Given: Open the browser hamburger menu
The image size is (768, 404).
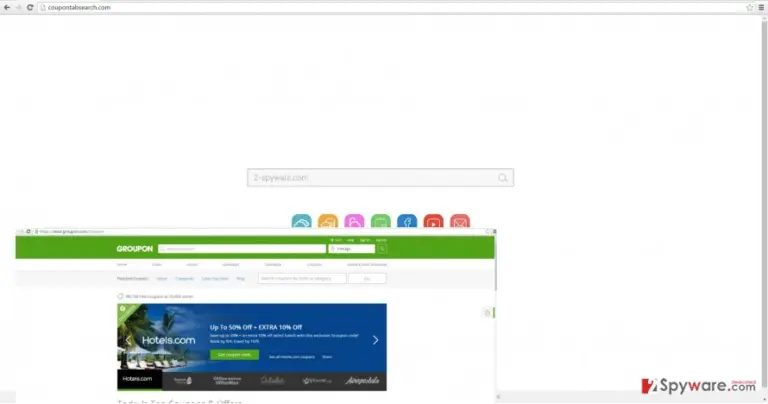Looking at the screenshot, I should (x=761, y=7).
